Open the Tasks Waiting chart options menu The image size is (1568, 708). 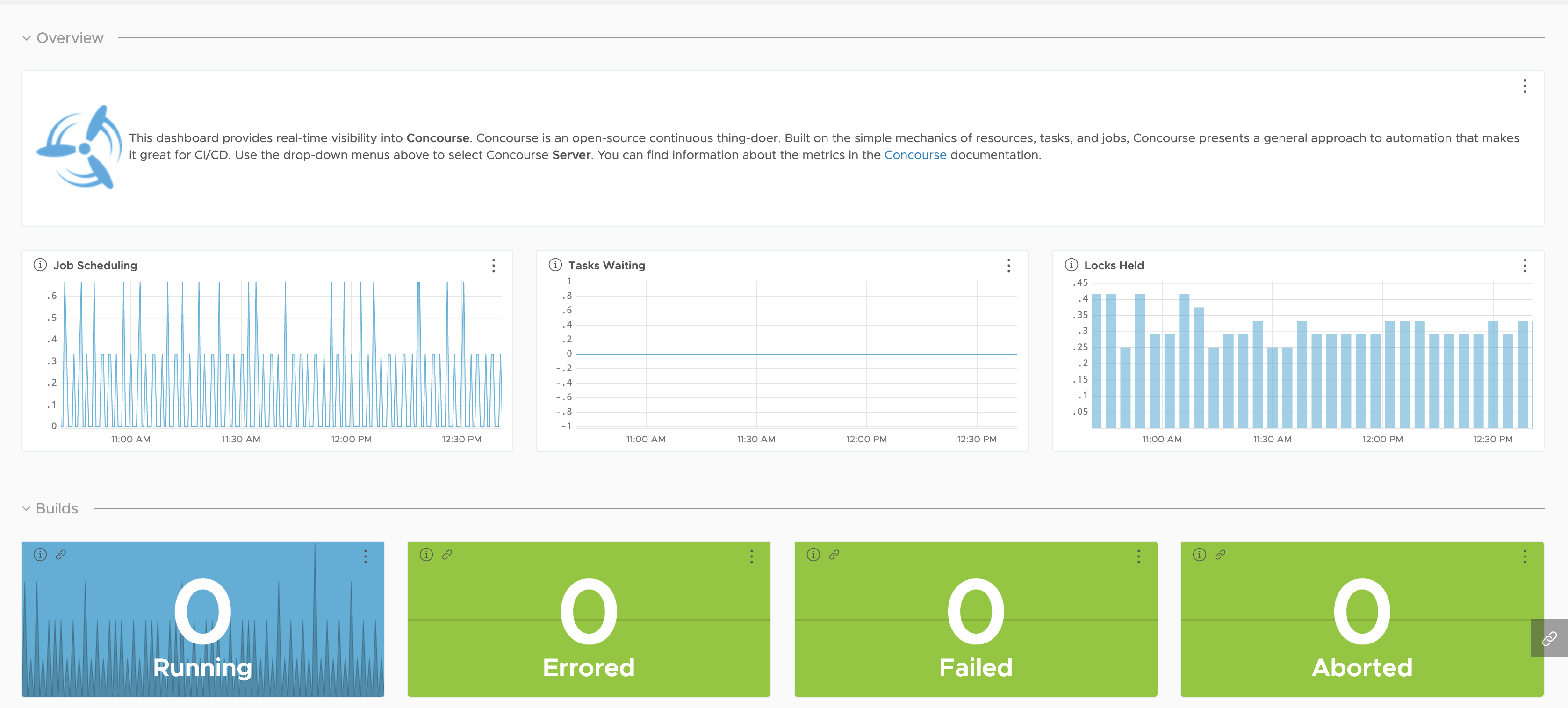(x=1008, y=266)
